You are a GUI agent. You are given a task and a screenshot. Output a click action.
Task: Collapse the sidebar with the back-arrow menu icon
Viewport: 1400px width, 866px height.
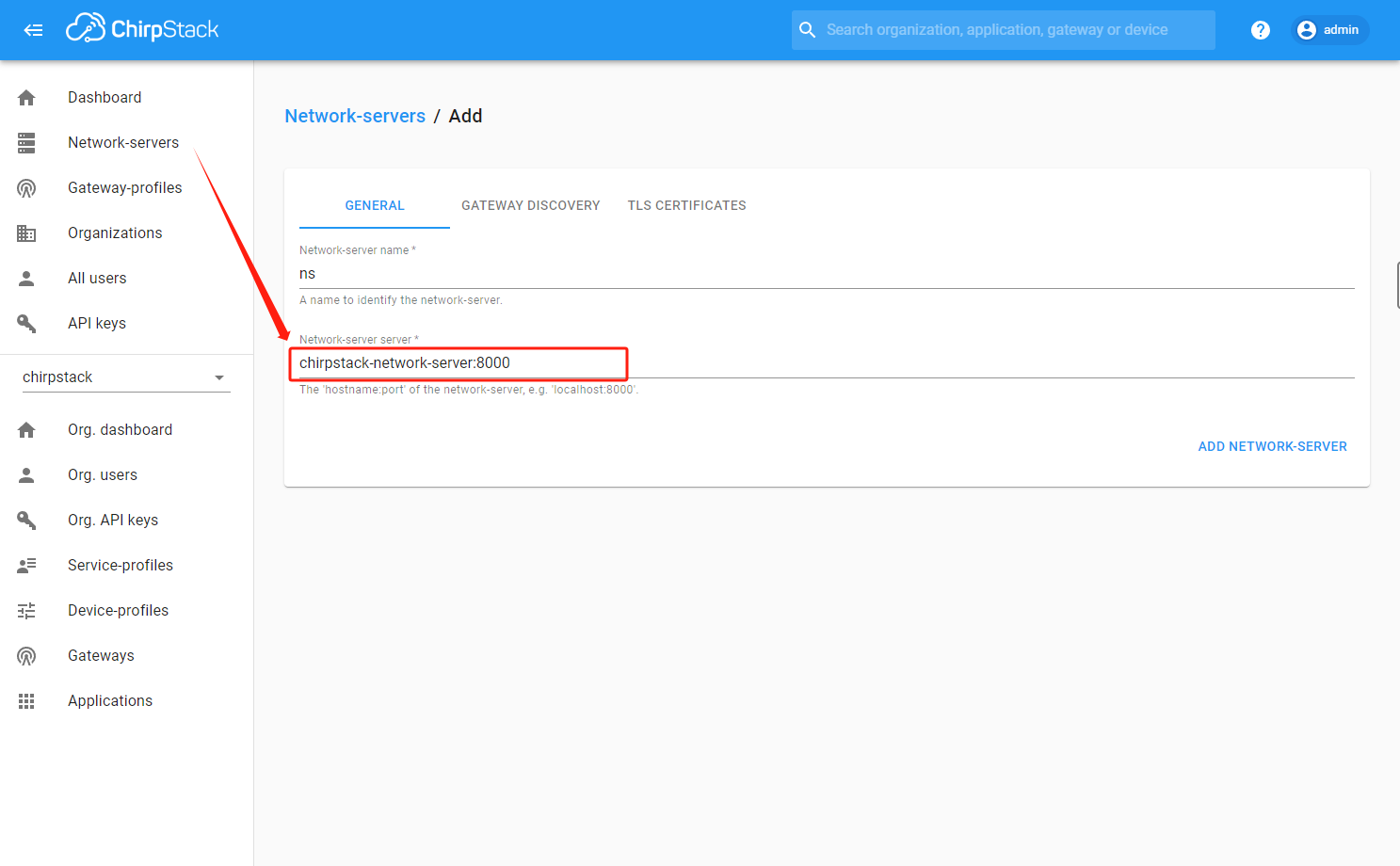point(33,30)
